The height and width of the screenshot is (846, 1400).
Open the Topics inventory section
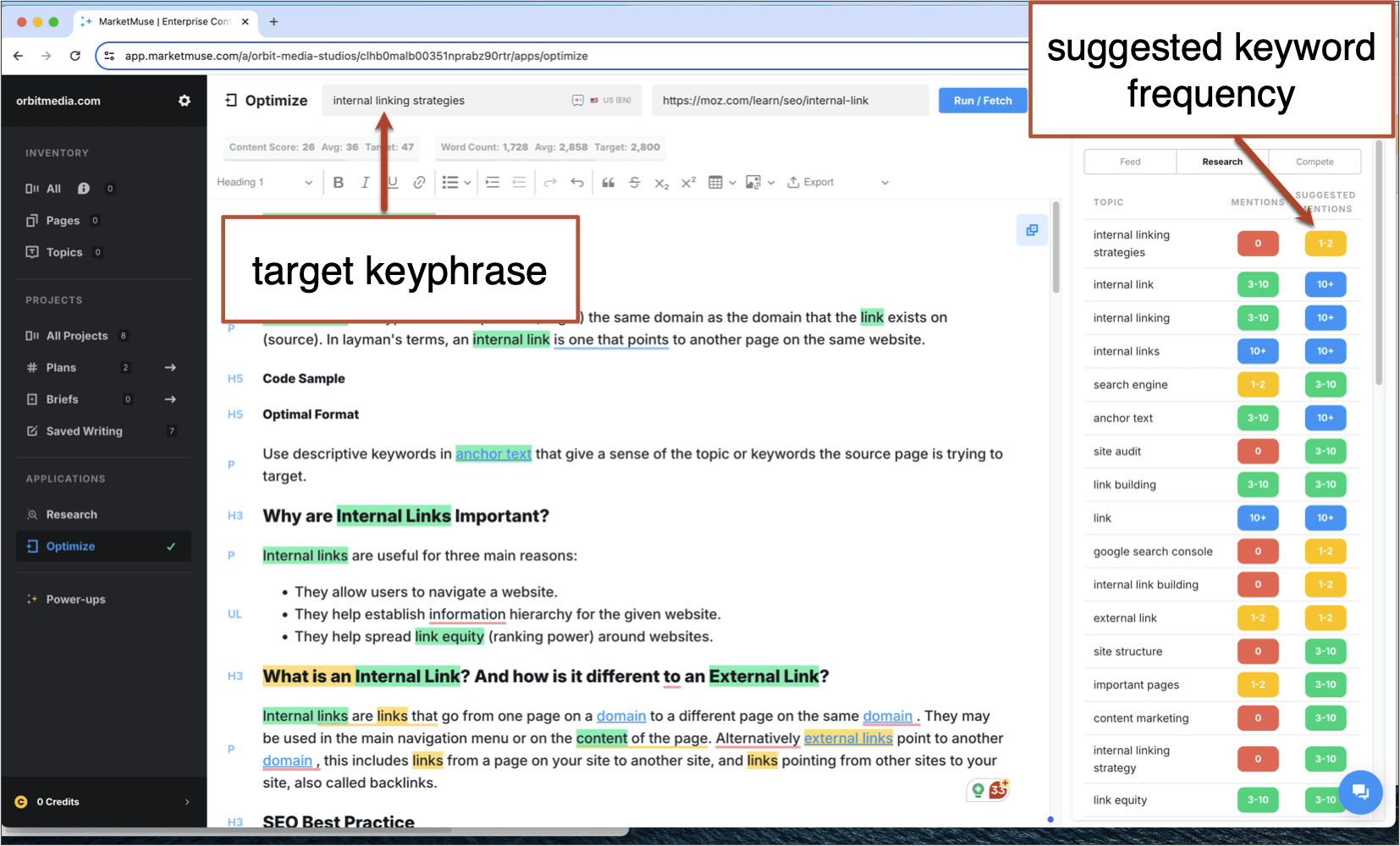(63, 251)
